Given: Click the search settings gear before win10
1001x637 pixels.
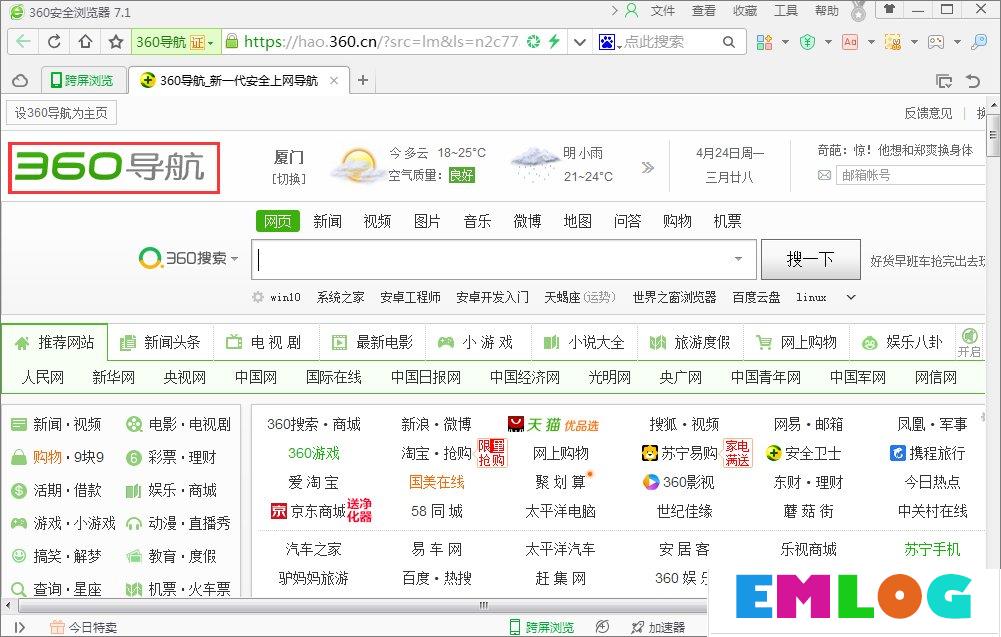Looking at the screenshot, I should click(x=258, y=297).
